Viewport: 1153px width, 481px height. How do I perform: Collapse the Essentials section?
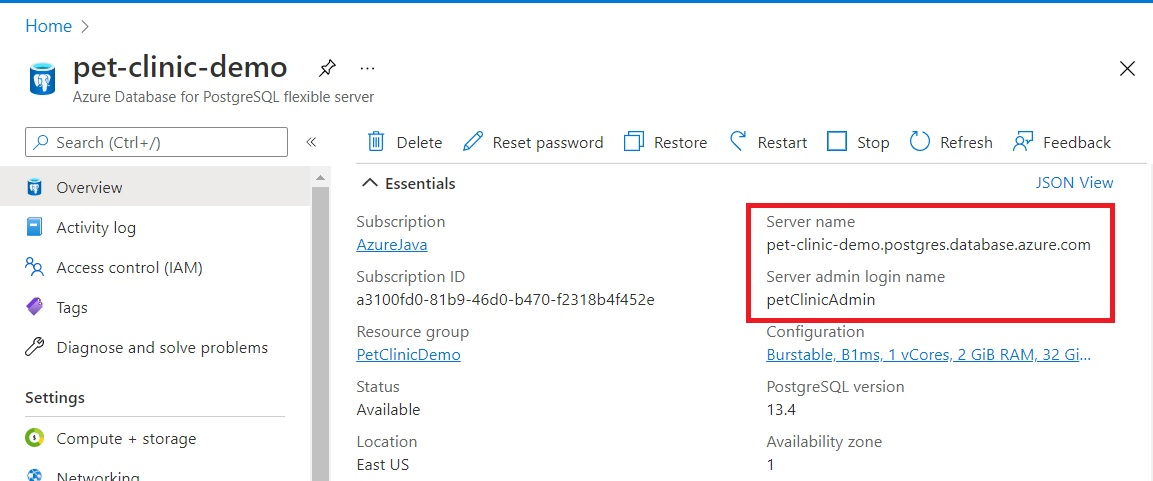[x=409, y=183]
